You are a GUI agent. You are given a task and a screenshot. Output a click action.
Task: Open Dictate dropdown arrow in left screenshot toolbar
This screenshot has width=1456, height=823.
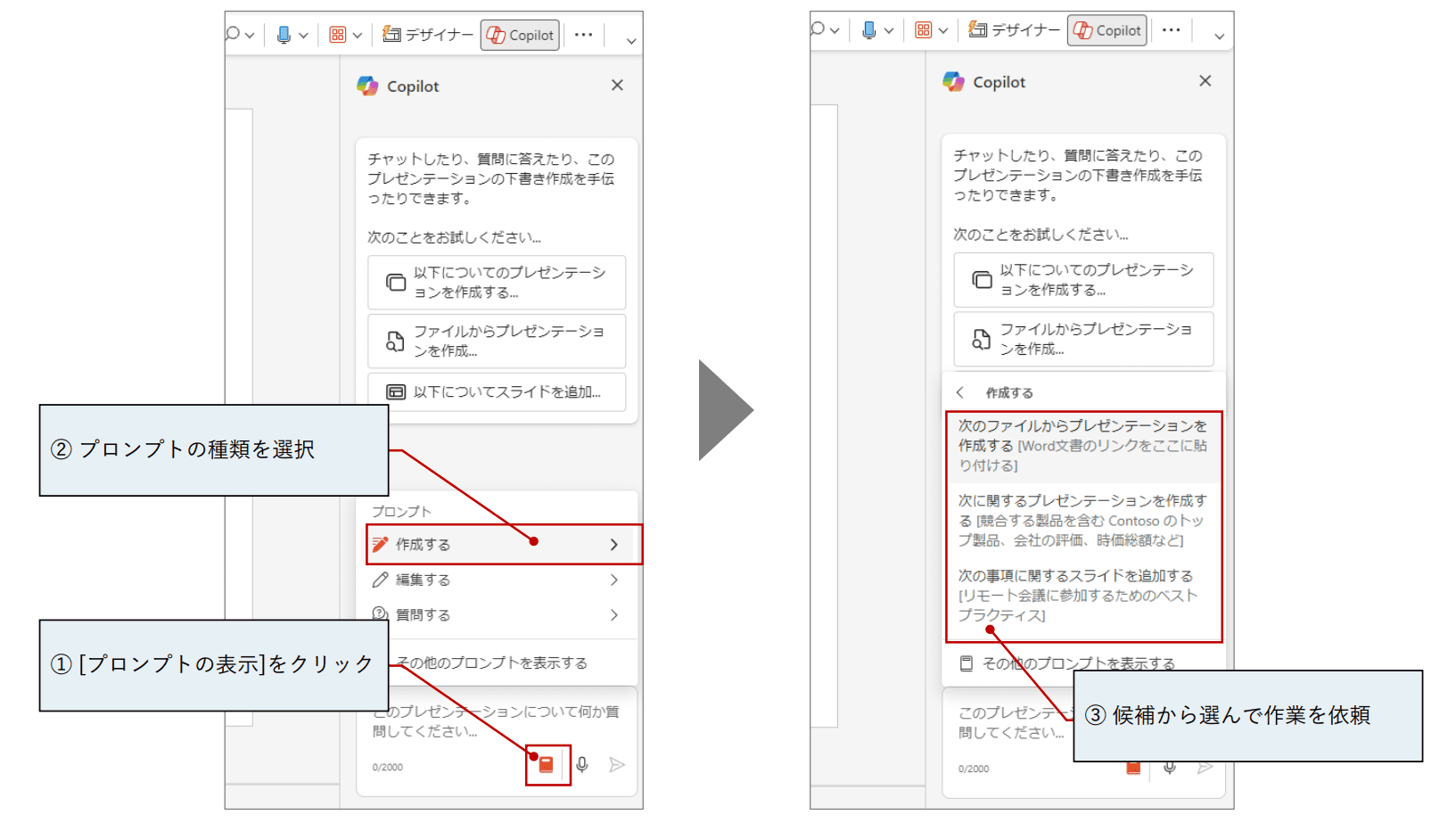tap(303, 36)
